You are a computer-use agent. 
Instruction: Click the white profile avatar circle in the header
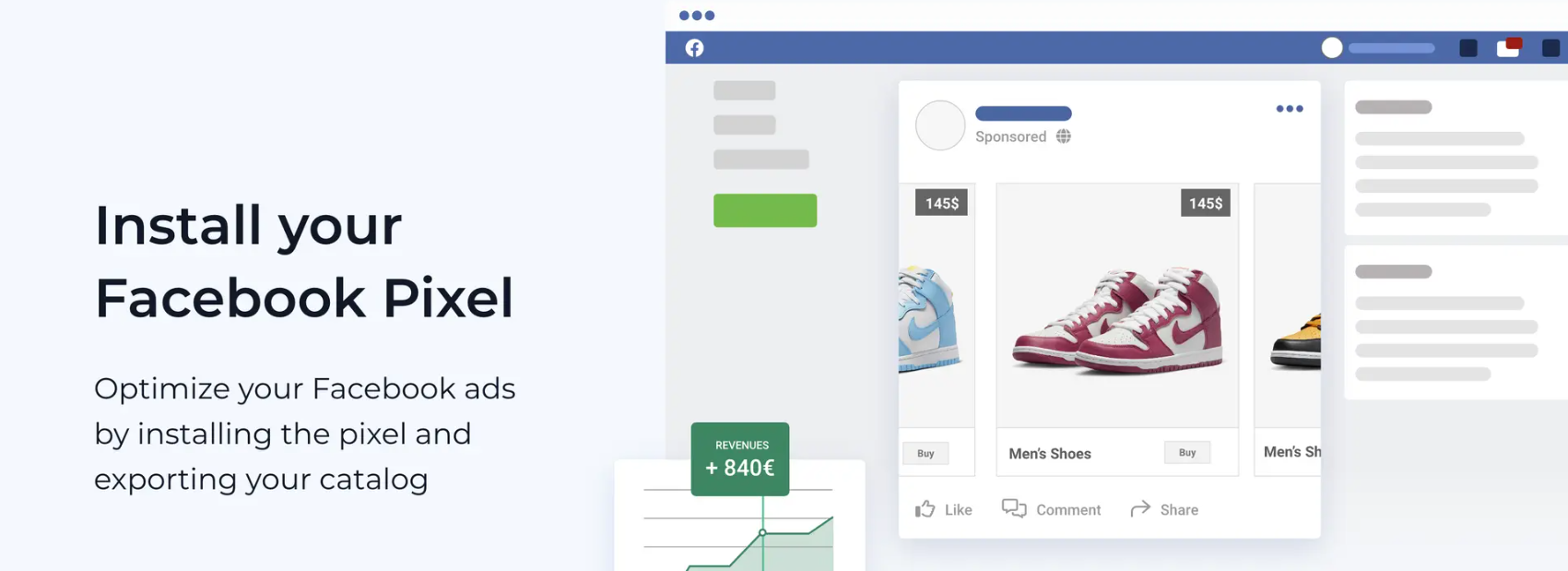tap(1332, 48)
